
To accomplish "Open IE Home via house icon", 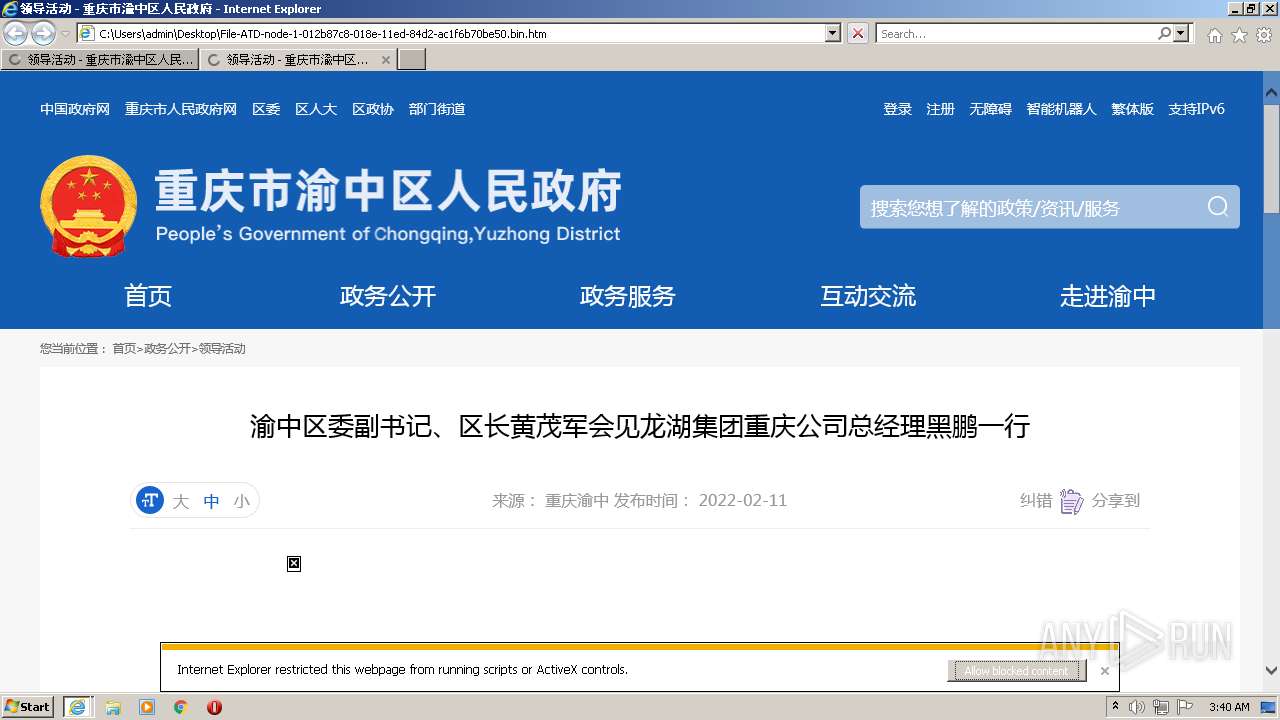I will [x=1214, y=35].
